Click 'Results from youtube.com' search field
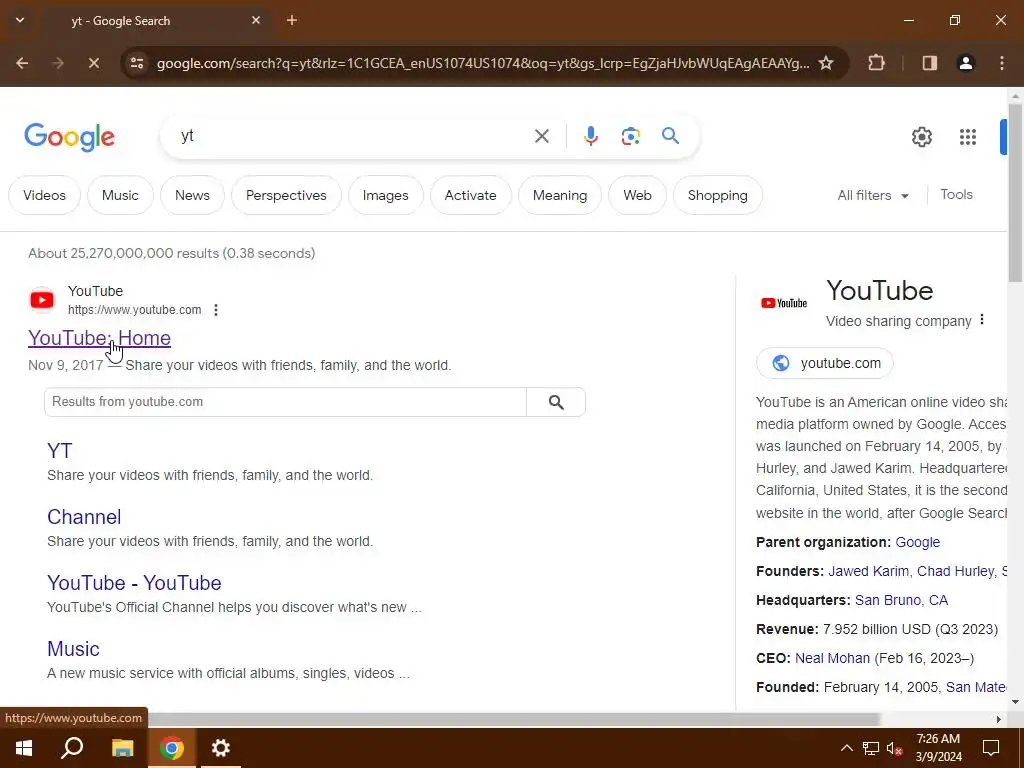Viewport: 1024px width, 768px height. (285, 402)
